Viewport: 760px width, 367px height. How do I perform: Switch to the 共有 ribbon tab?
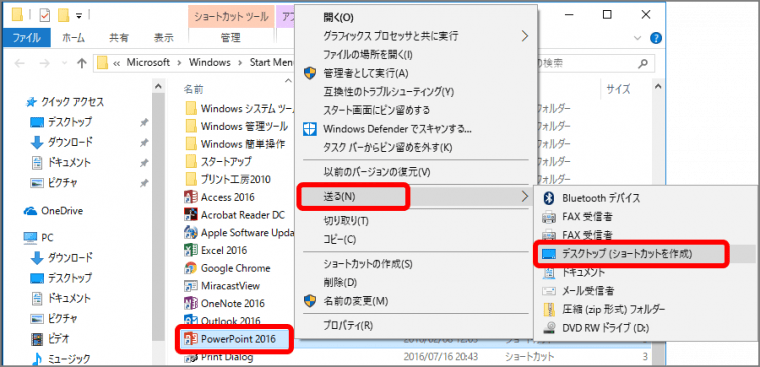pyautogui.click(x=119, y=38)
